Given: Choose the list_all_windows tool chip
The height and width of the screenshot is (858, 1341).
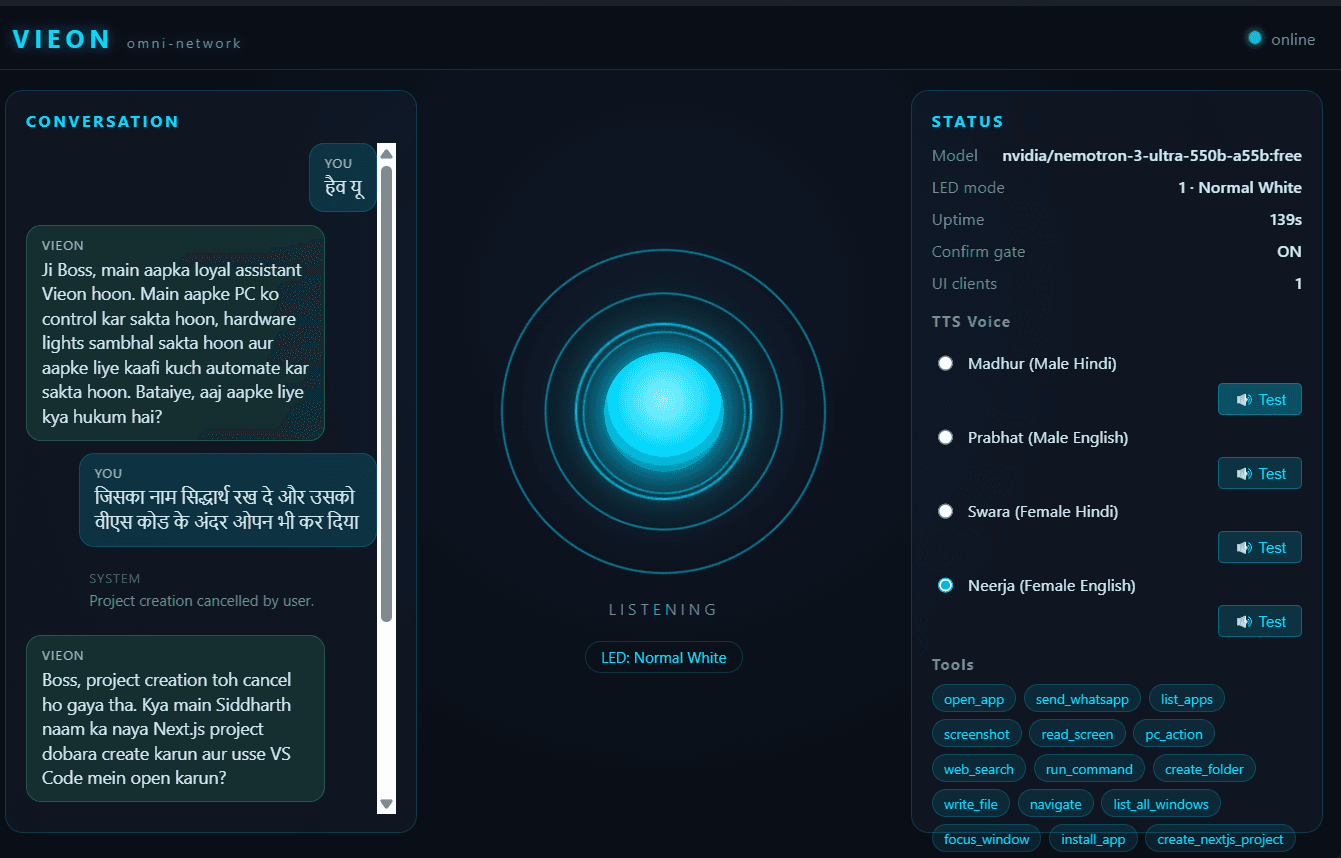Looking at the screenshot, I should 1161,804.
